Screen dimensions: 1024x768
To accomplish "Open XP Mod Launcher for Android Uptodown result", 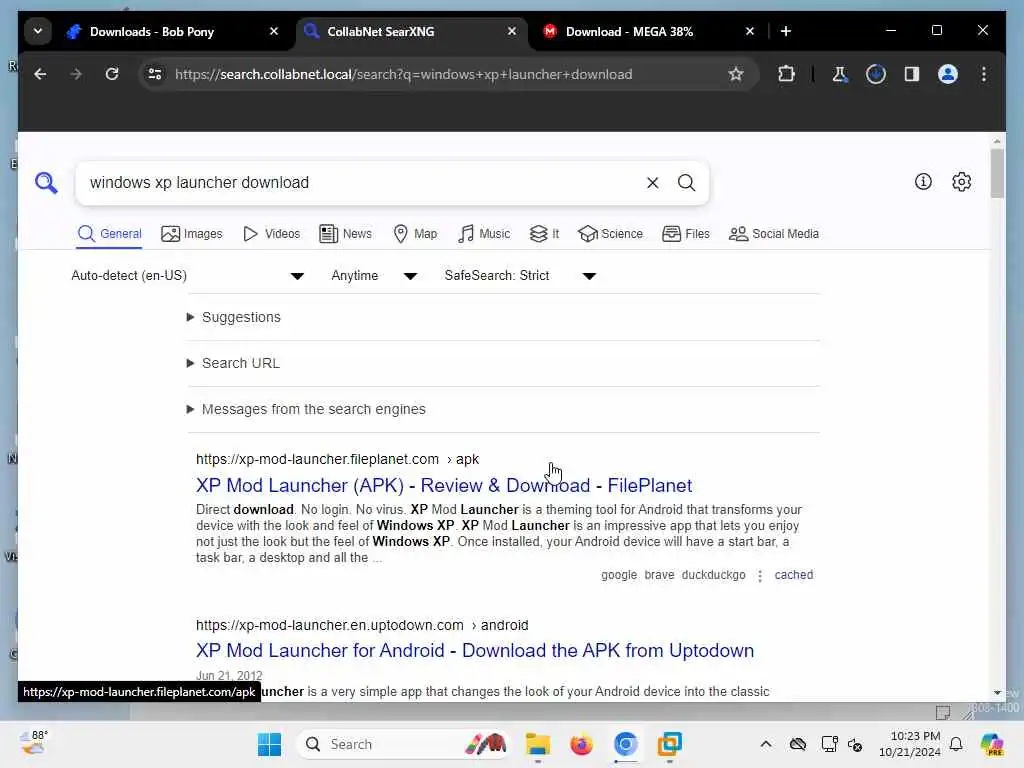I will pos(475,650).
